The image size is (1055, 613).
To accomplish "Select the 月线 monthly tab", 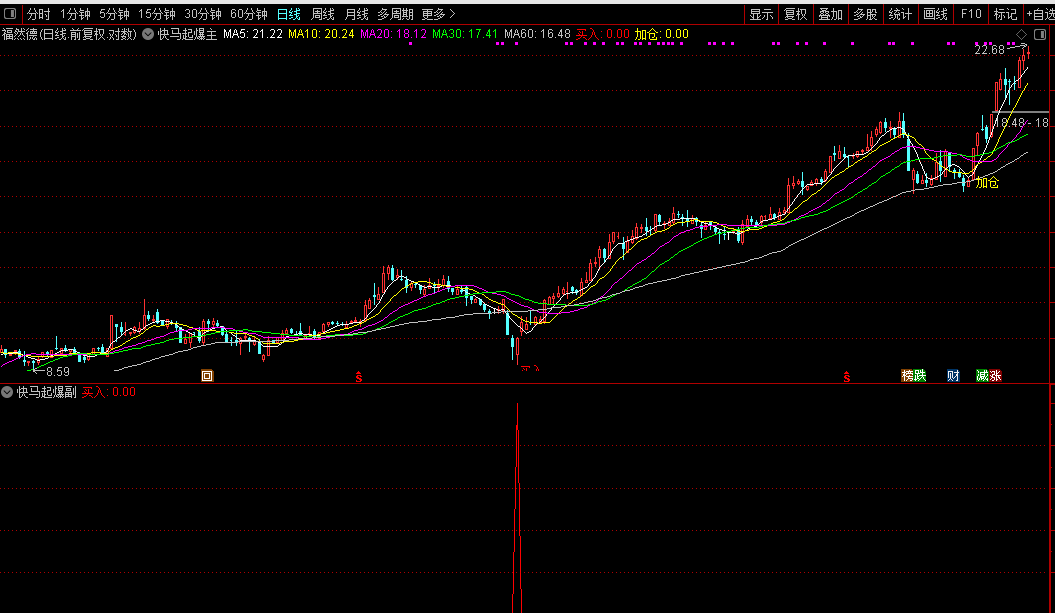I will (x=356, y=14).
